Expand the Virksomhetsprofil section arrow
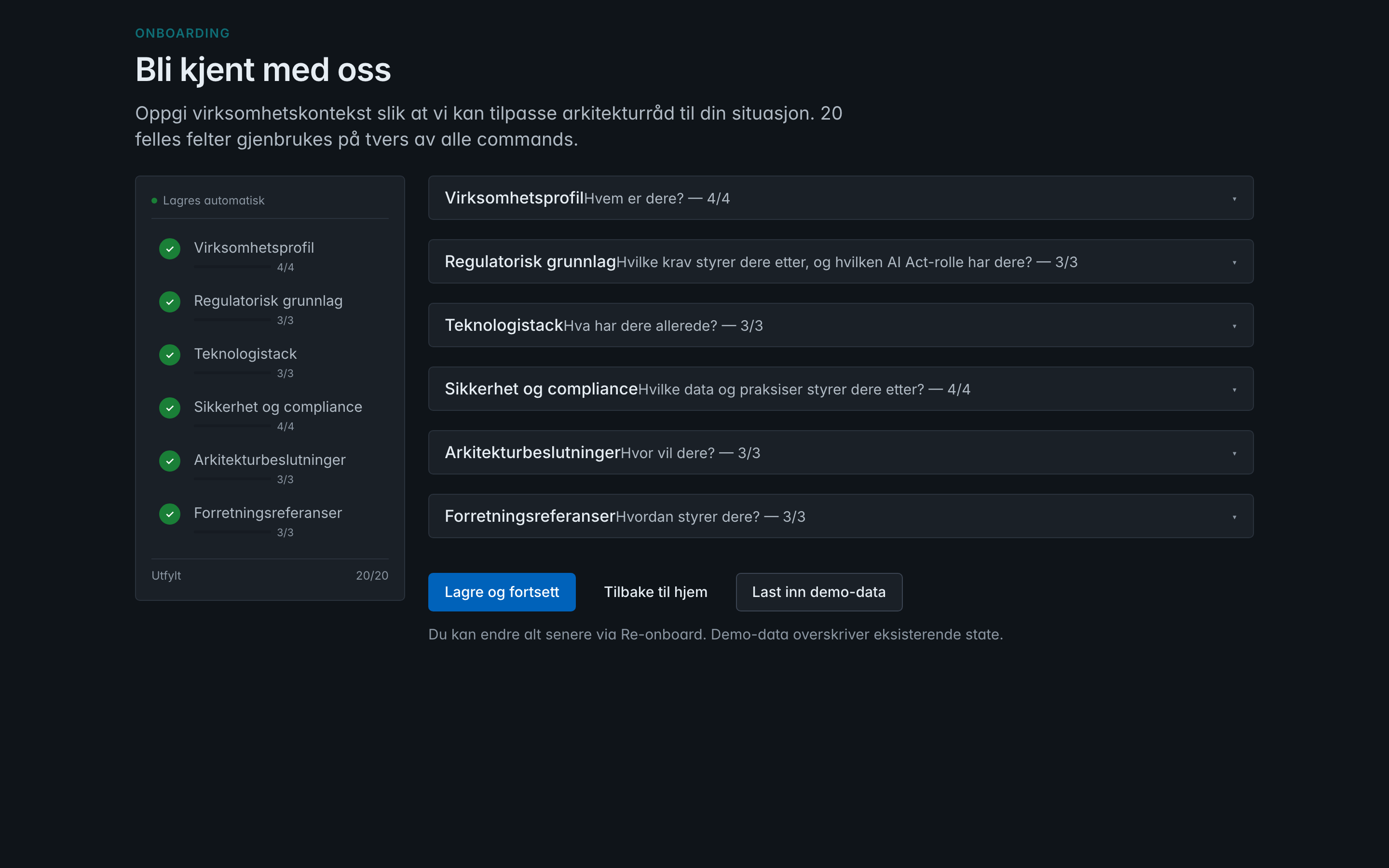The width and height of the screenshot is (1389, 868). 1234,199
